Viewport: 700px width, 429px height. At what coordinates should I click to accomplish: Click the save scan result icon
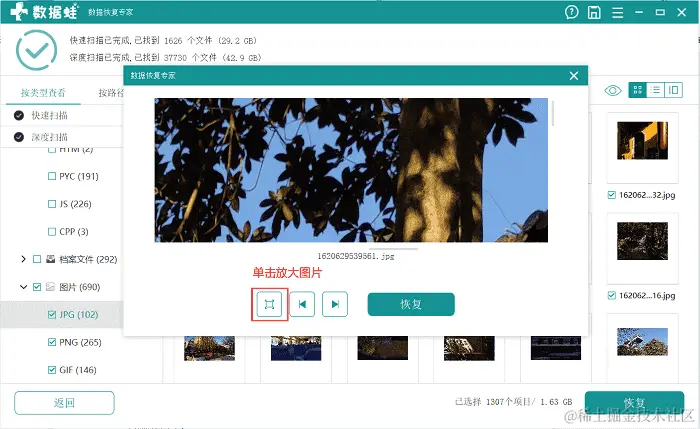[x=594, y=12]
